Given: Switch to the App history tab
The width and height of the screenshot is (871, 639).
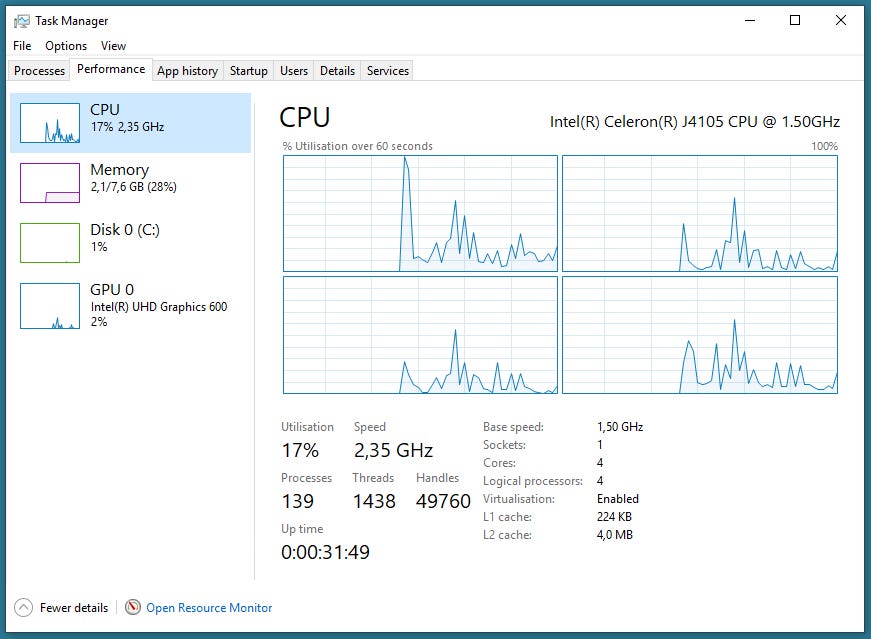Looking at the screenshot, I should tap(187, 71).
